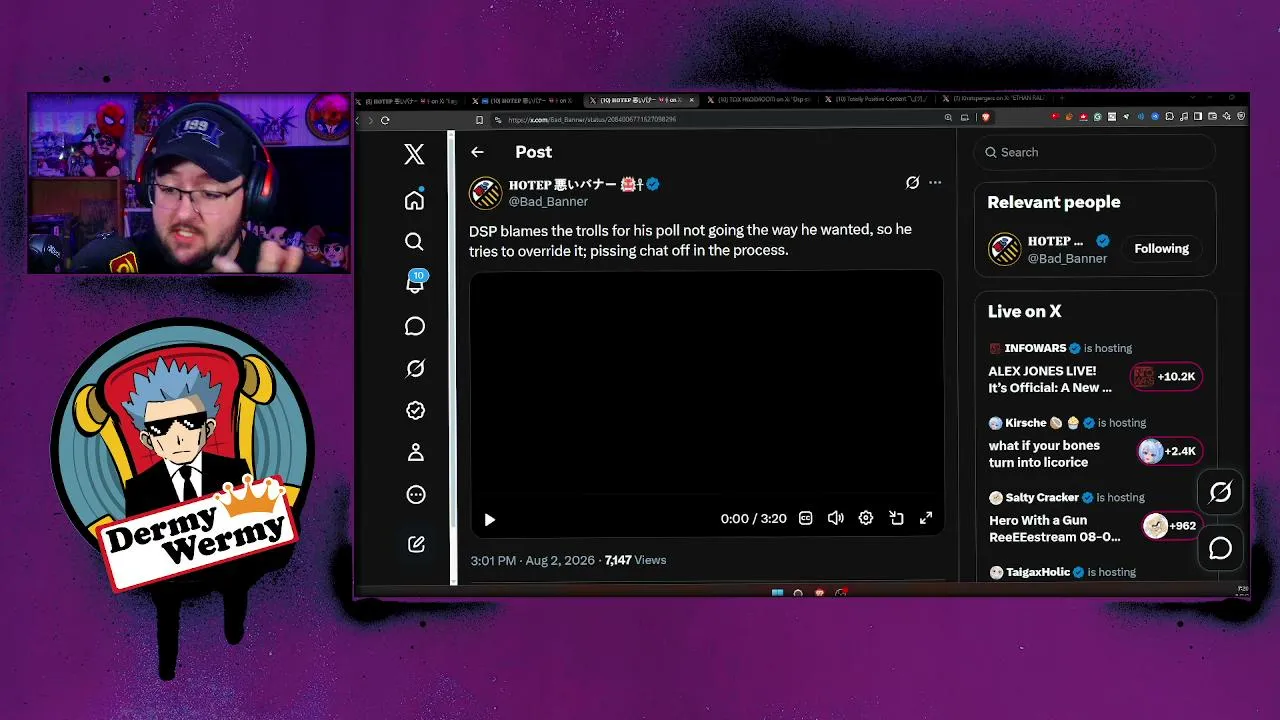
Task: Open Chat from the left sidebar
Action: pos(415,326)
